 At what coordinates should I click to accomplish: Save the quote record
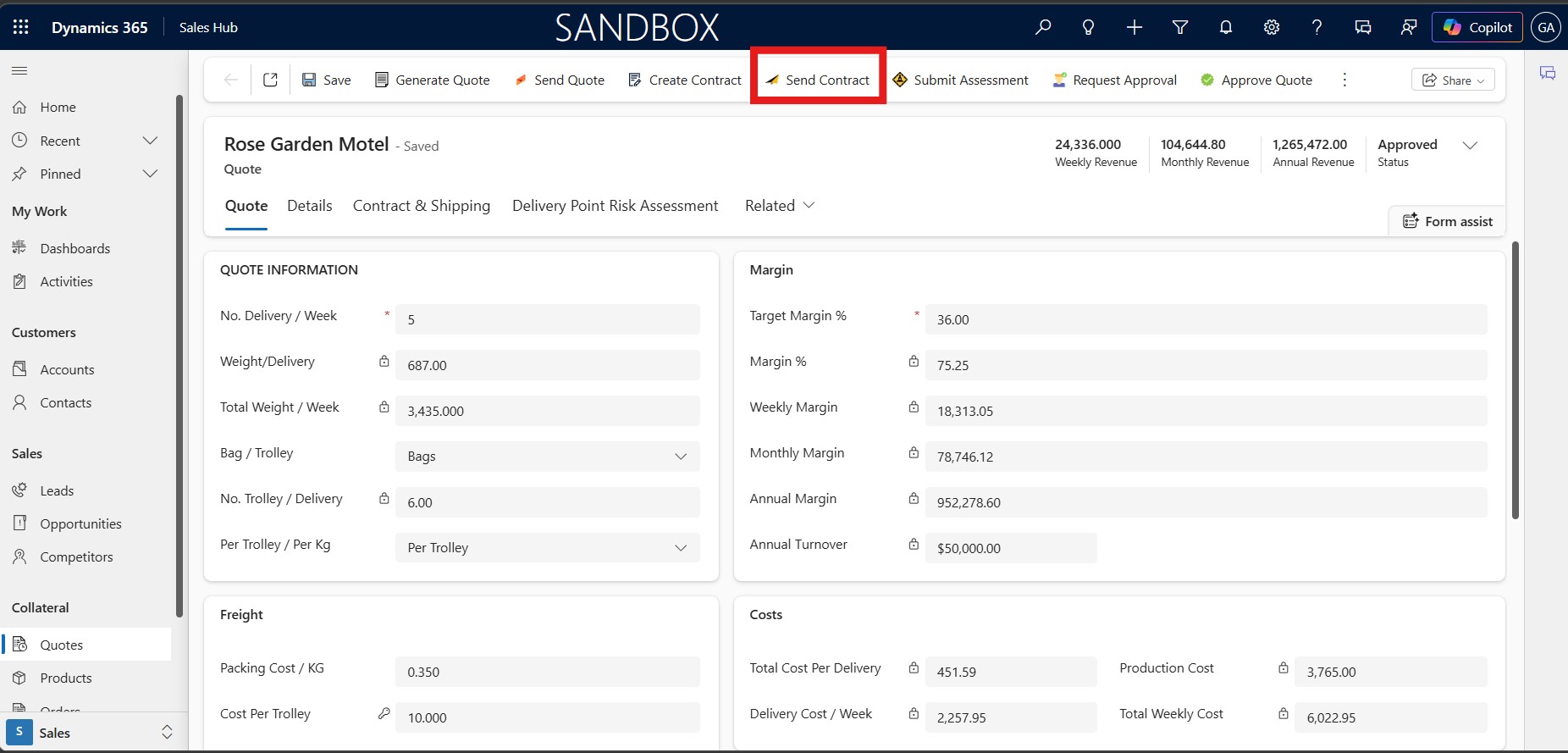(327, 80)
